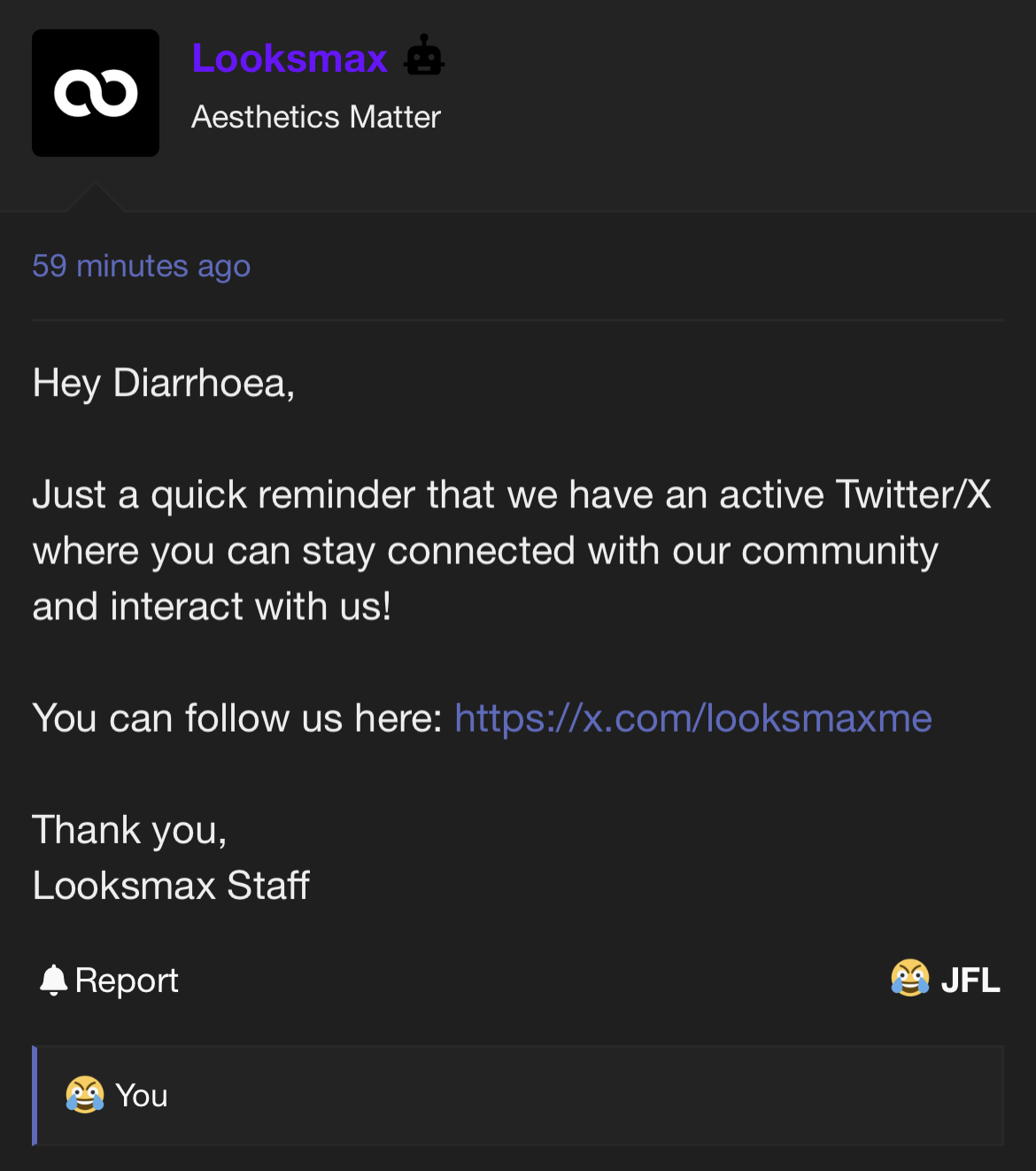Open the "59 minutes ago" timestamp permalink
Viewport: 1036px width, 1171px height.
pos(141,266)
